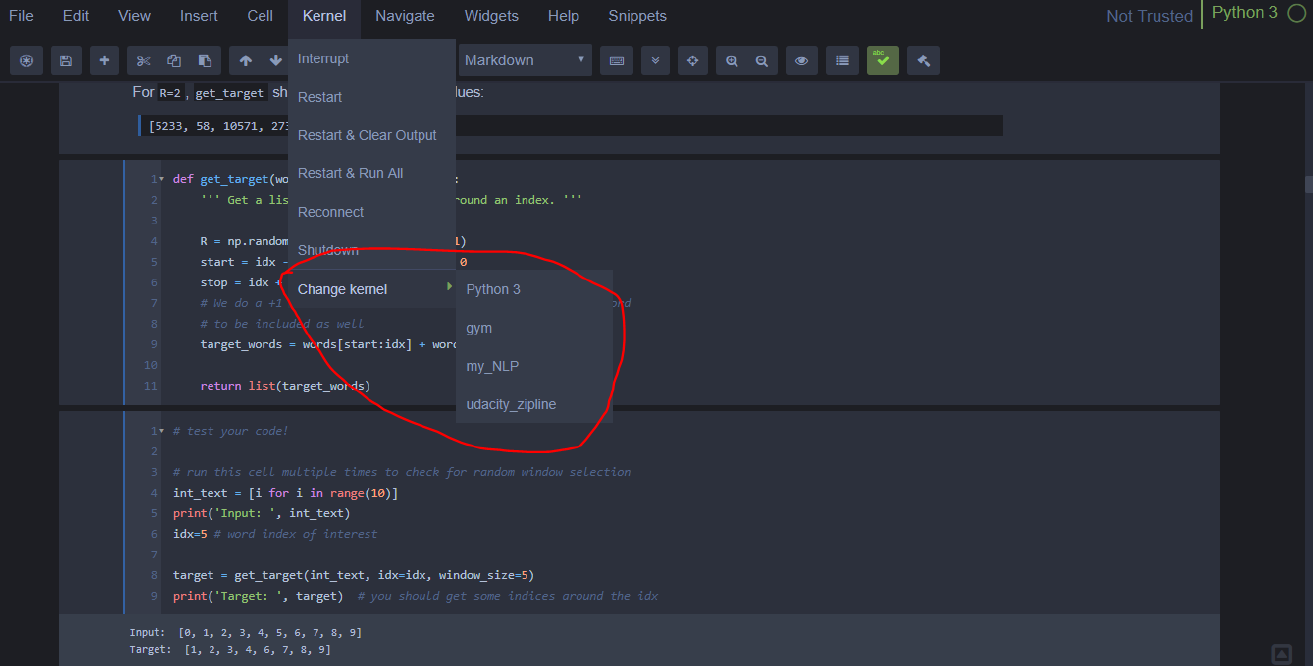Click the 'Target: [1, 2, 3, 4, 6...' output line
Image resolution: width=1313 pixels, height=666 pixels.
coord(230,650)
